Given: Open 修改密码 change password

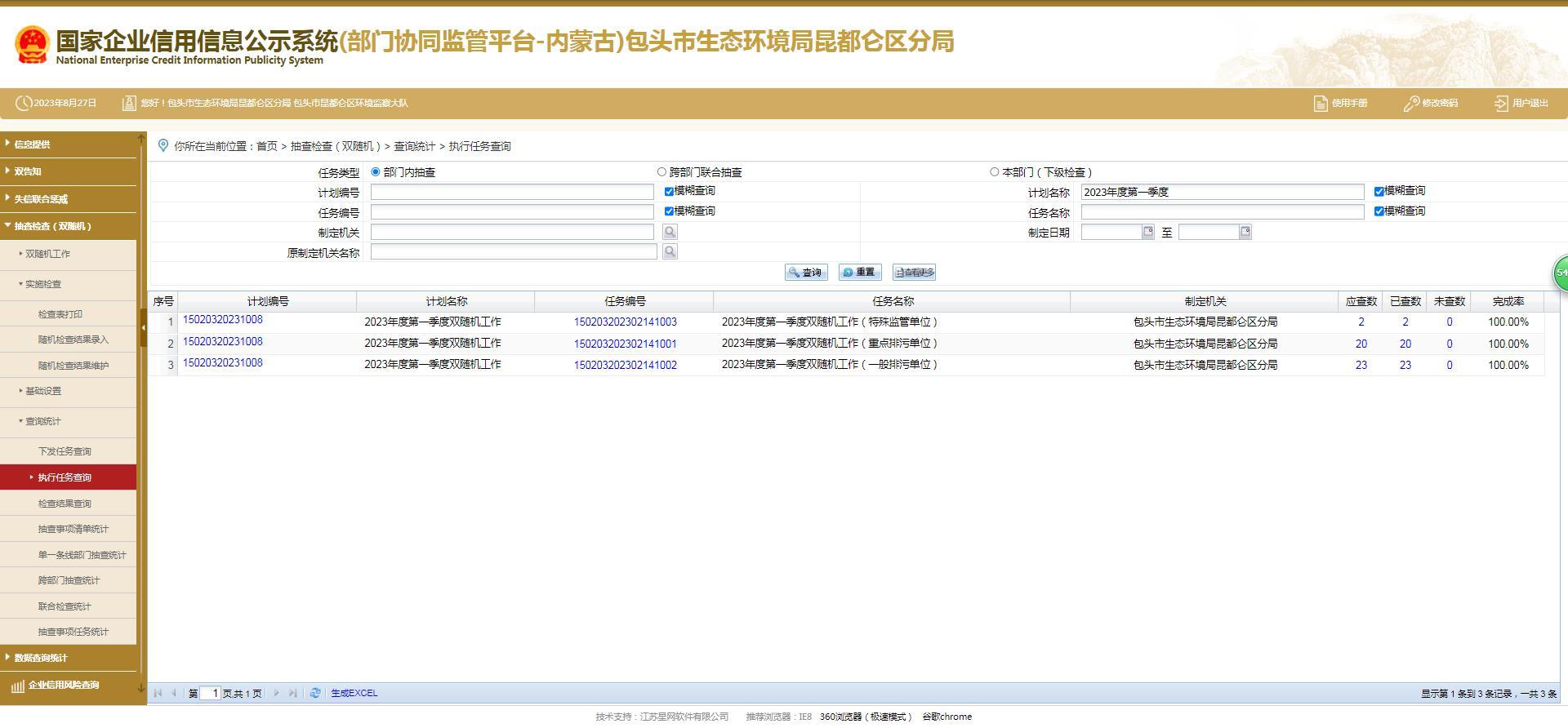Looking at the screenshot, I should (1431, 103).
